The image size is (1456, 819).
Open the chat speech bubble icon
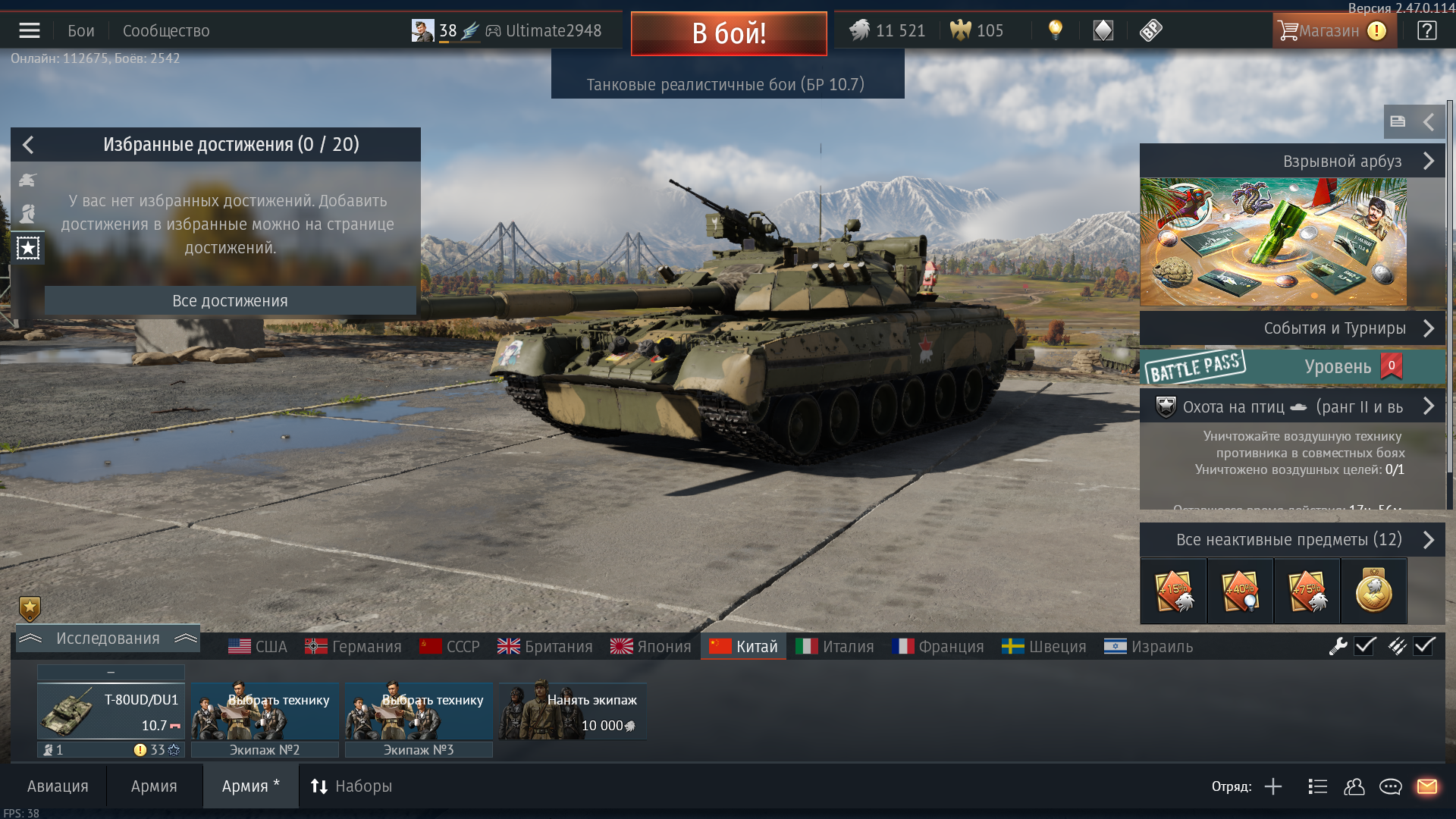pos(1390,786)
